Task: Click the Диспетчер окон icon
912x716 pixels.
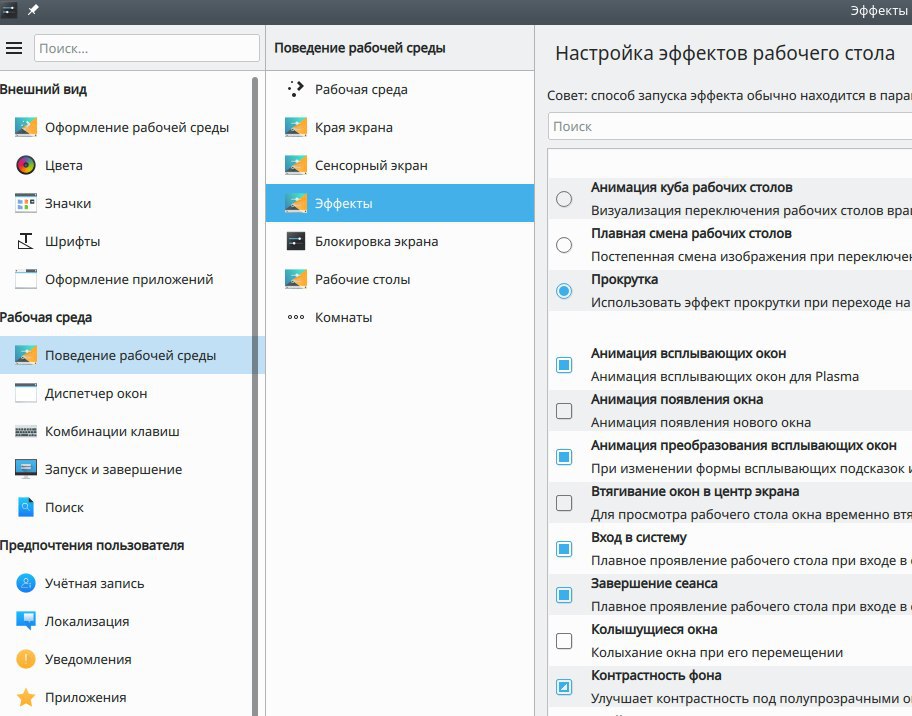Action: 26,393
